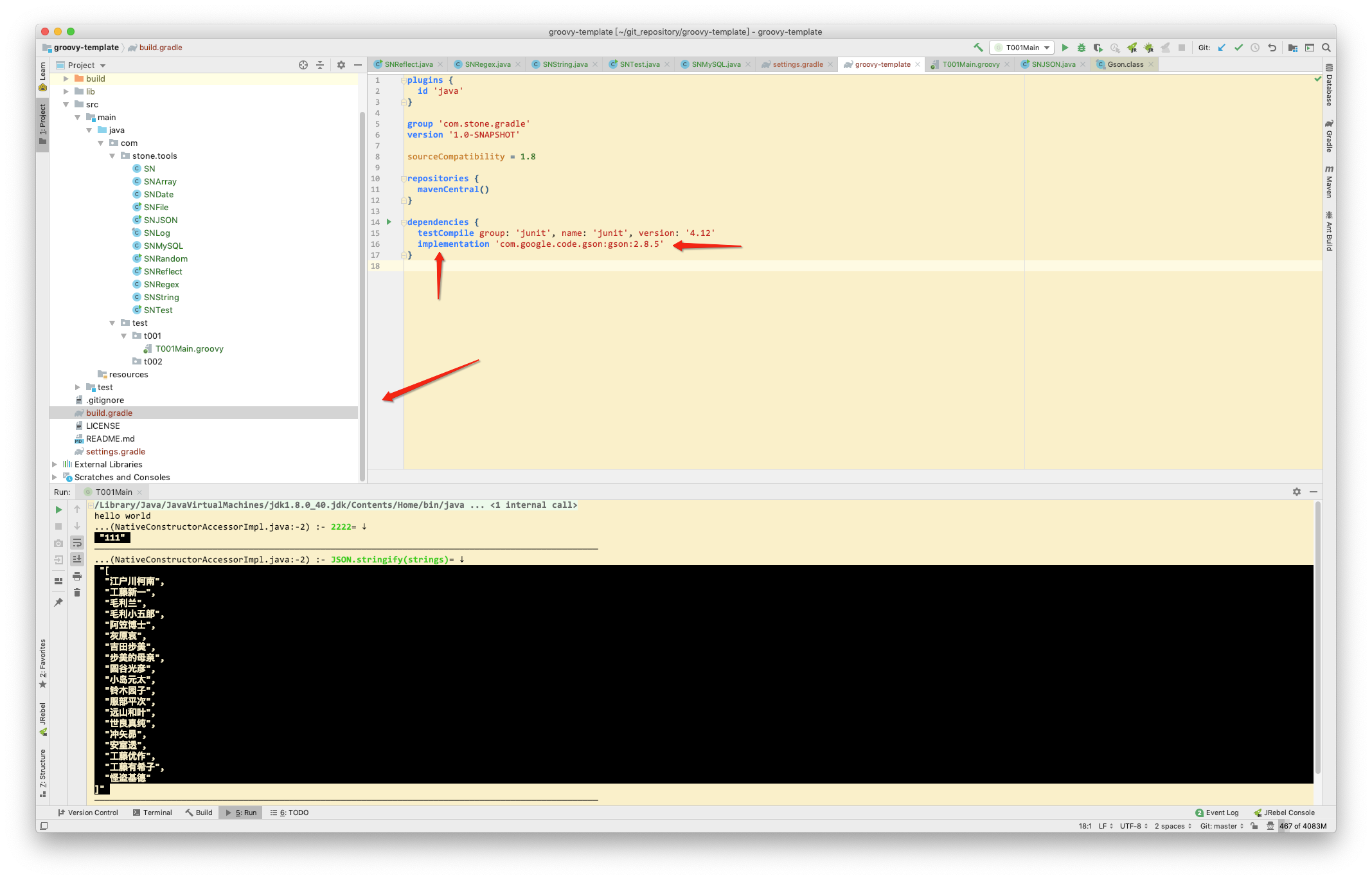This screenshot has width=1372, height=880.
Task: Toggle the 2: Favorites side tab
Action: pyautogui.click(x=42, y=663)
